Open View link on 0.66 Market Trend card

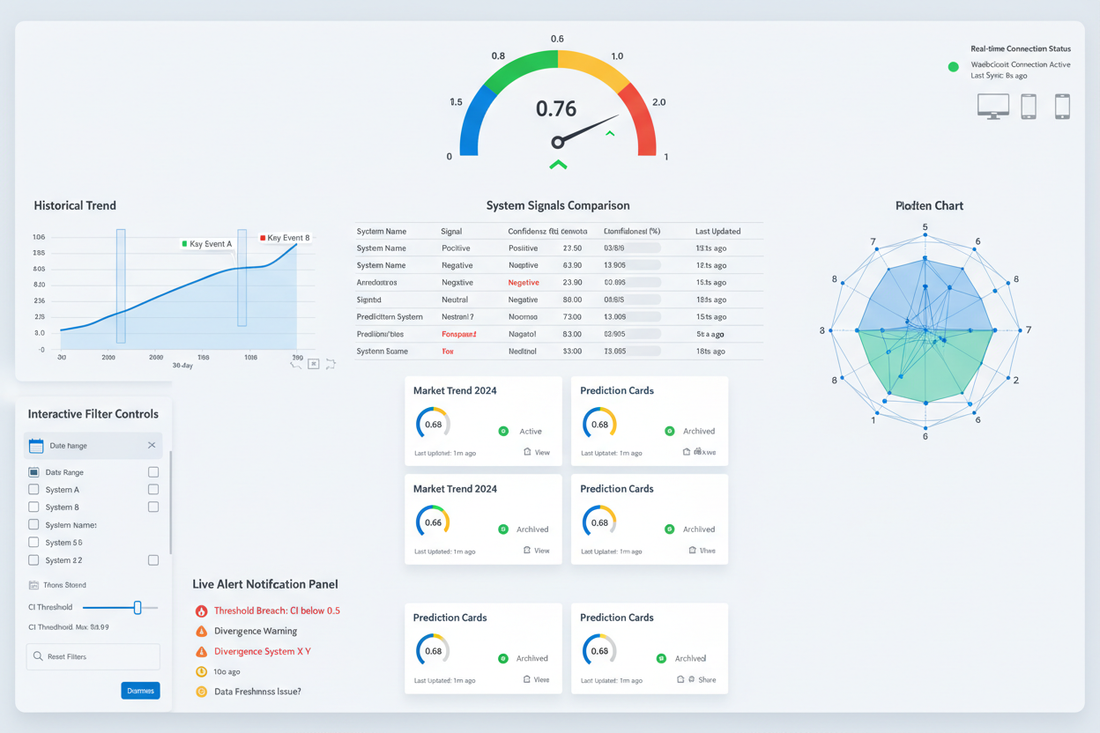click(542, 551)
